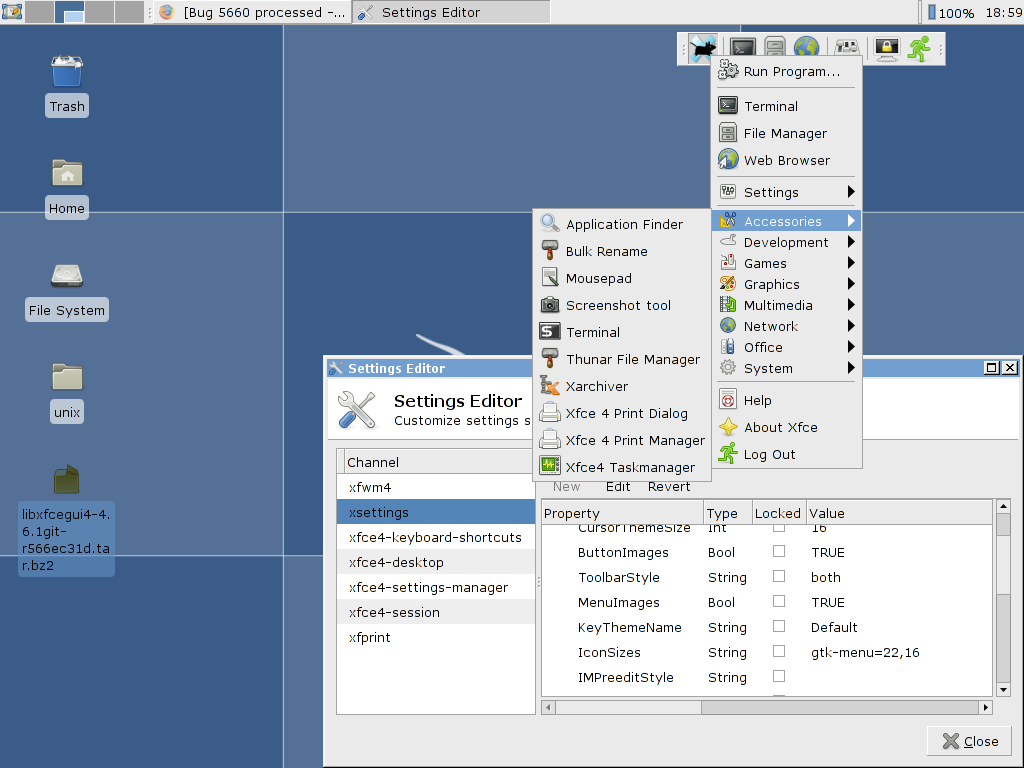The height and width of the screenshot is (768, 1024).
Task: Select Run Program from the menu
Action: click(x=790, y=72)
